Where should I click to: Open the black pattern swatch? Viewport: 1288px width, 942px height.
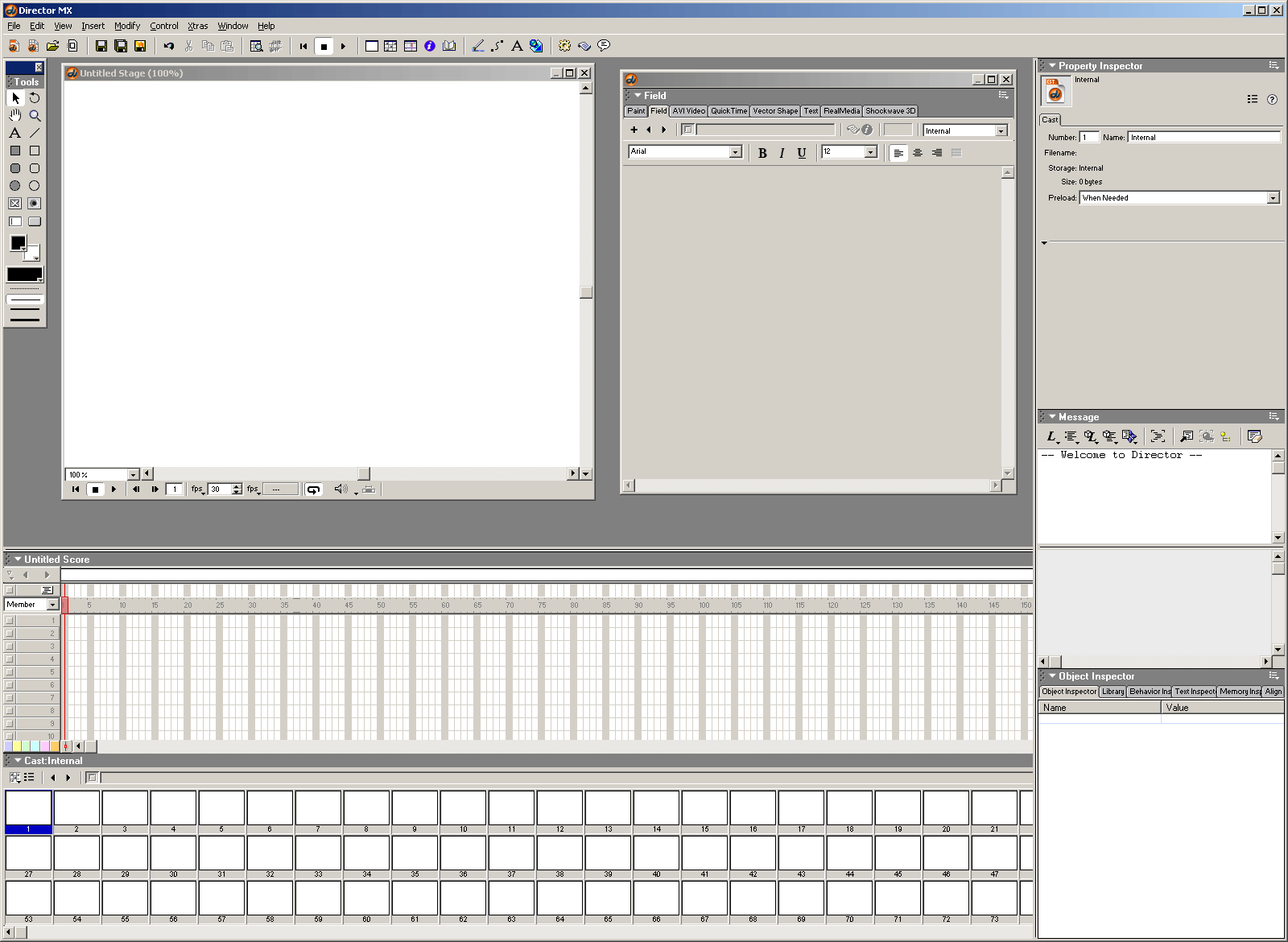pos(24,275)
